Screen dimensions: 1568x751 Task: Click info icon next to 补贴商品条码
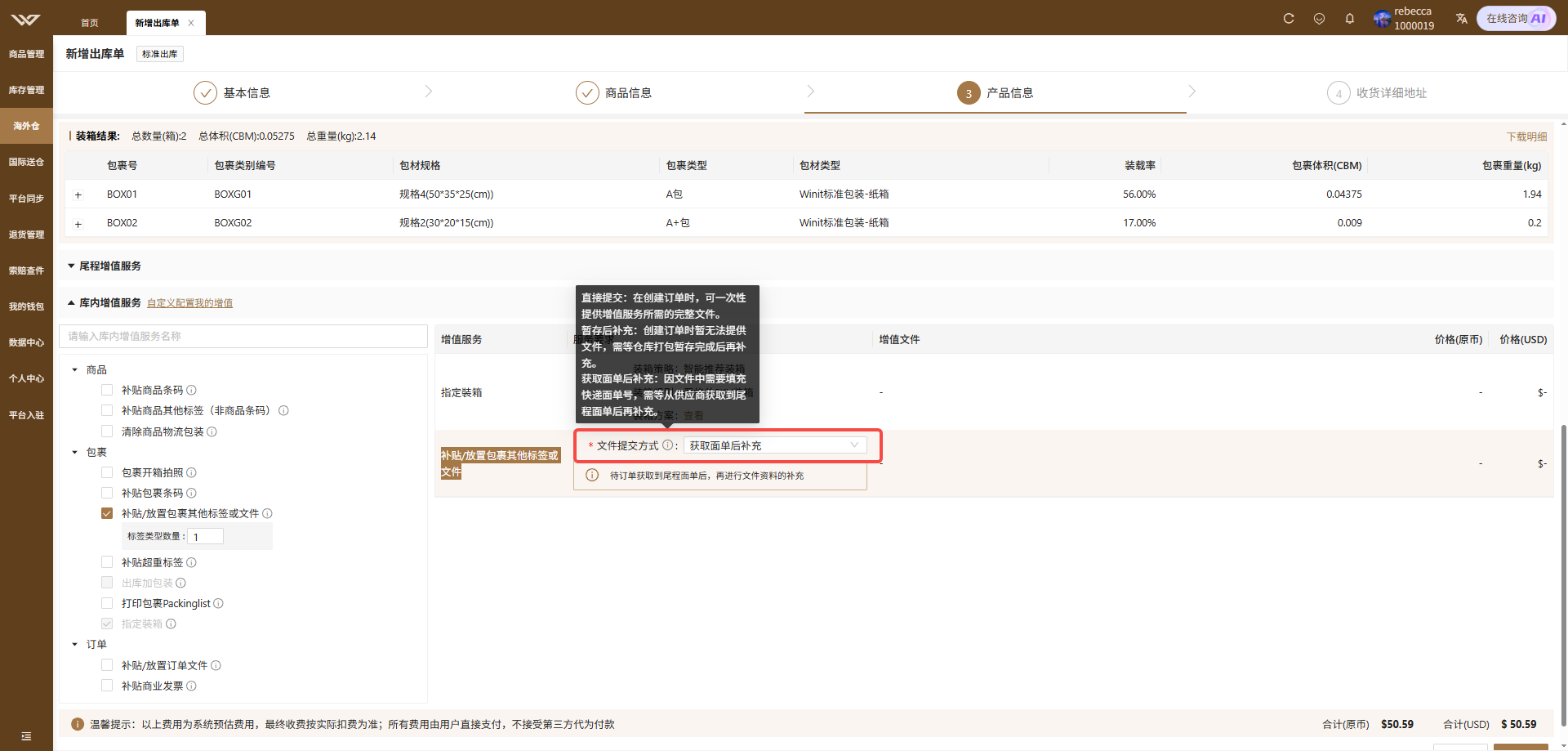(191, 390)
